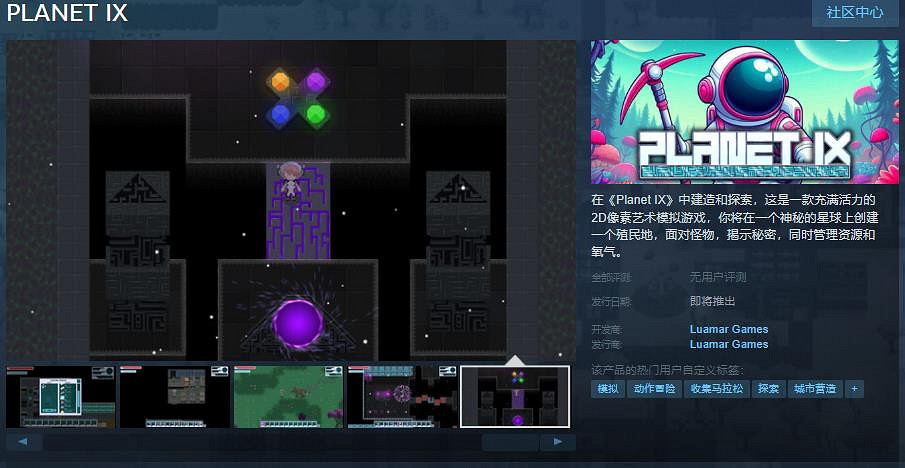This screenshot has width=905, height=468.
Task: Select the green forest screenshot thumbnail
Action: [x=289, y=397]
